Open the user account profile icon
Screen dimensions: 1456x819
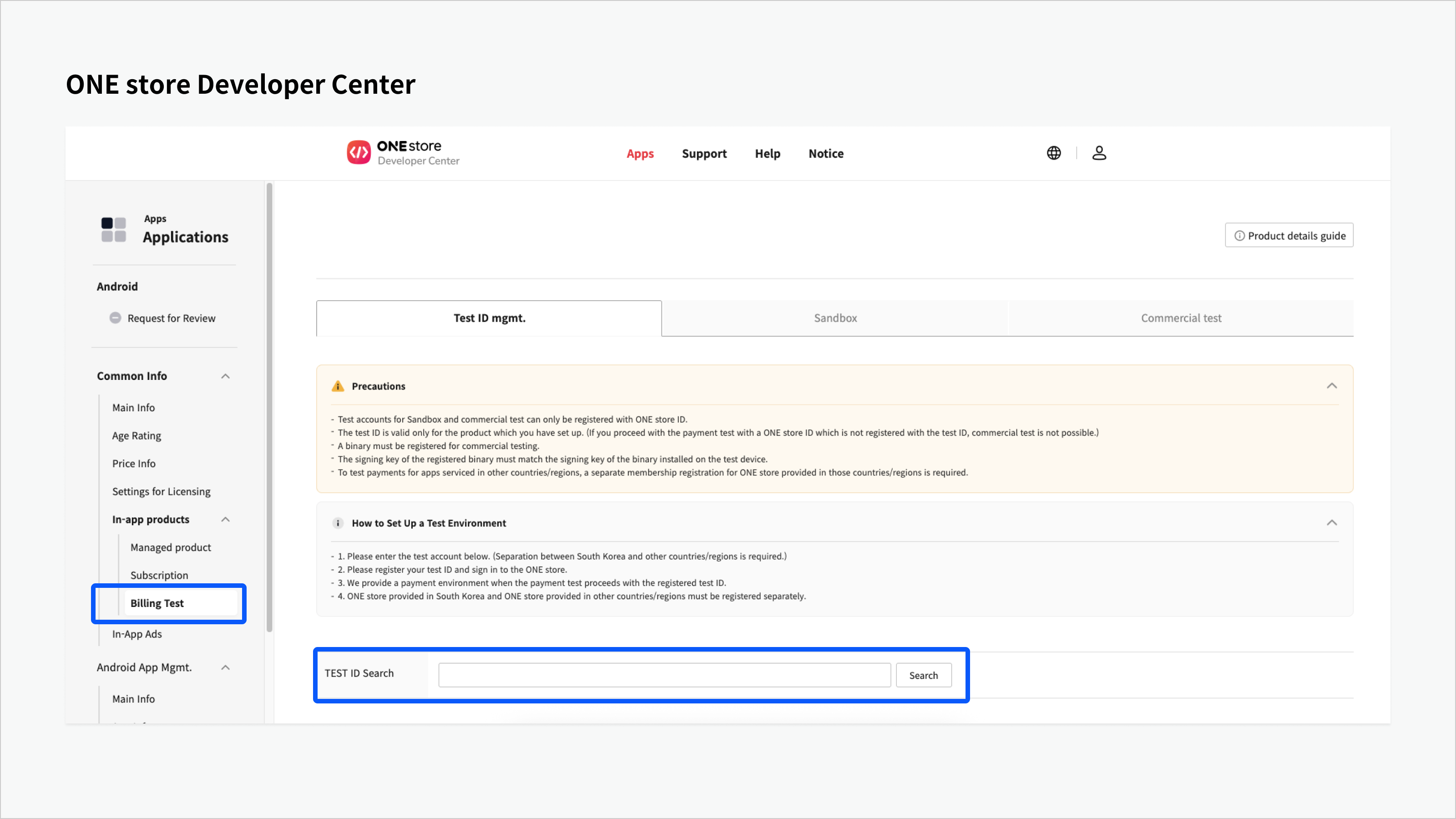[x=1099, y=153]
